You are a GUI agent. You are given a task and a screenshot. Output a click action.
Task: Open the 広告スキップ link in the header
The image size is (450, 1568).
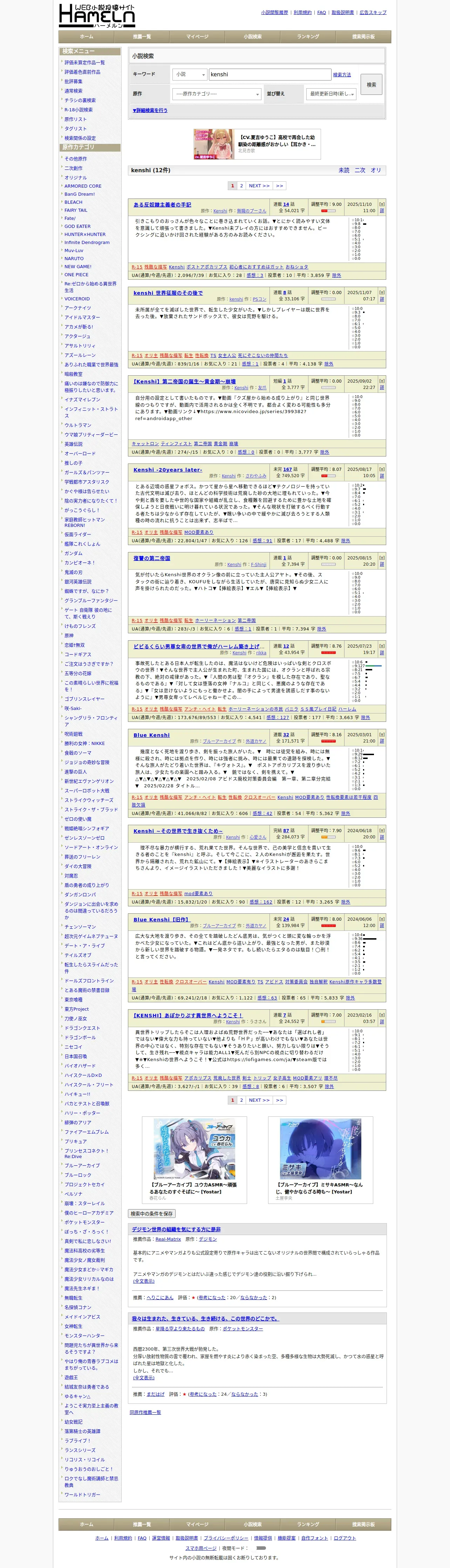point(373,12)
